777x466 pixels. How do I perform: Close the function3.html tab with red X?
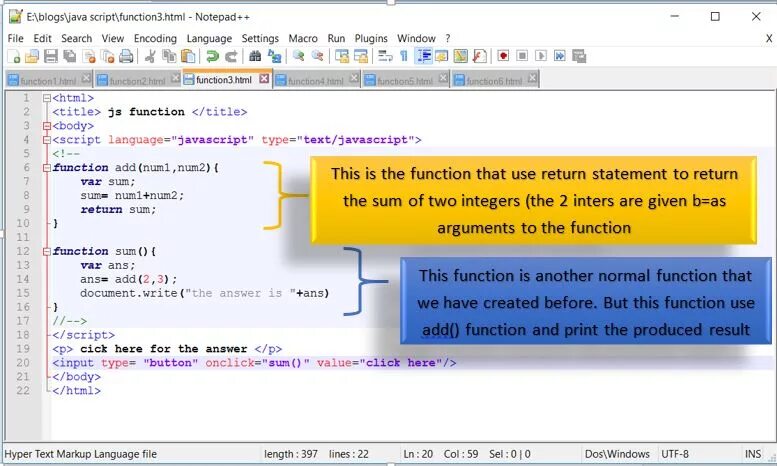coord(265,79)
